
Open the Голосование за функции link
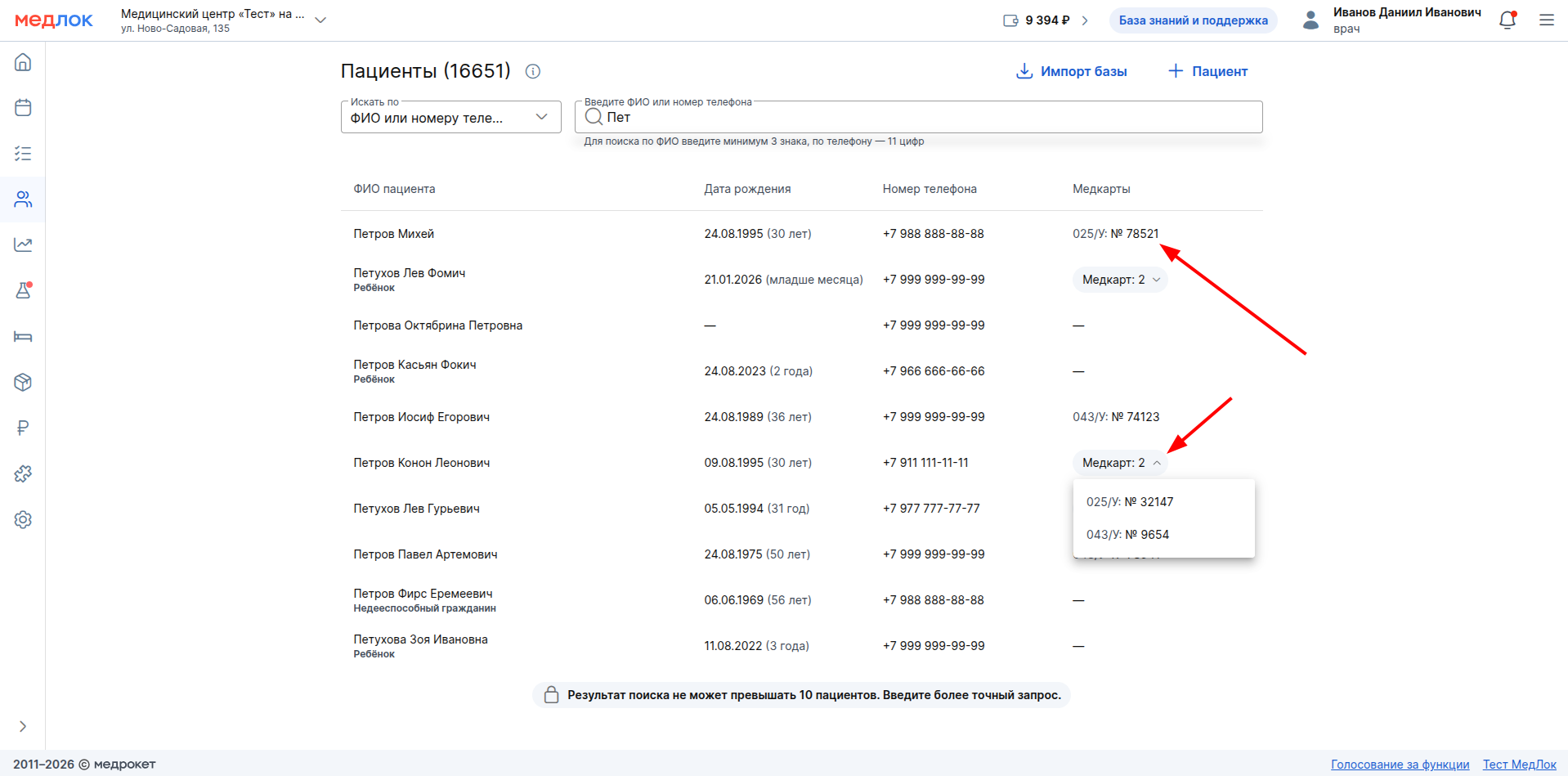coord(1400,765)
